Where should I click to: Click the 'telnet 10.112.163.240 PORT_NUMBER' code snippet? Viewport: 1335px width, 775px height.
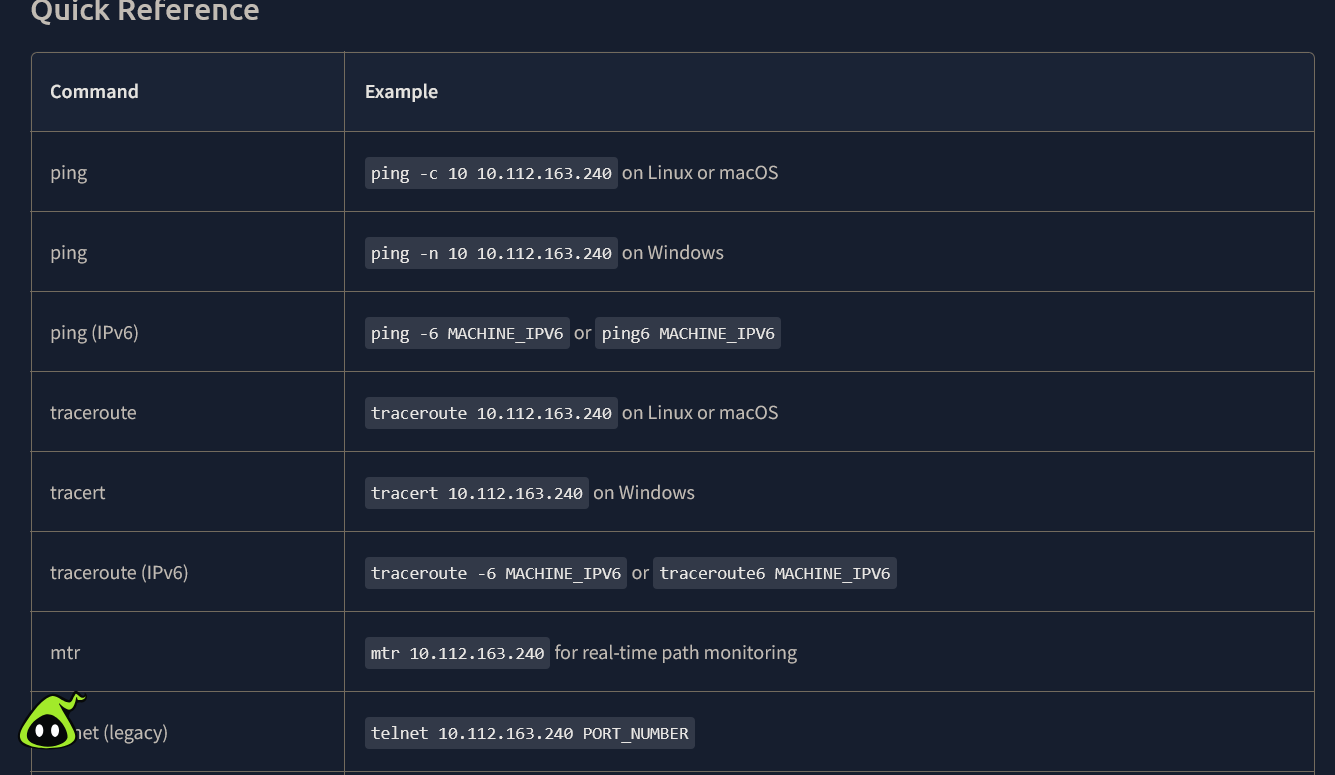point(530,733)
